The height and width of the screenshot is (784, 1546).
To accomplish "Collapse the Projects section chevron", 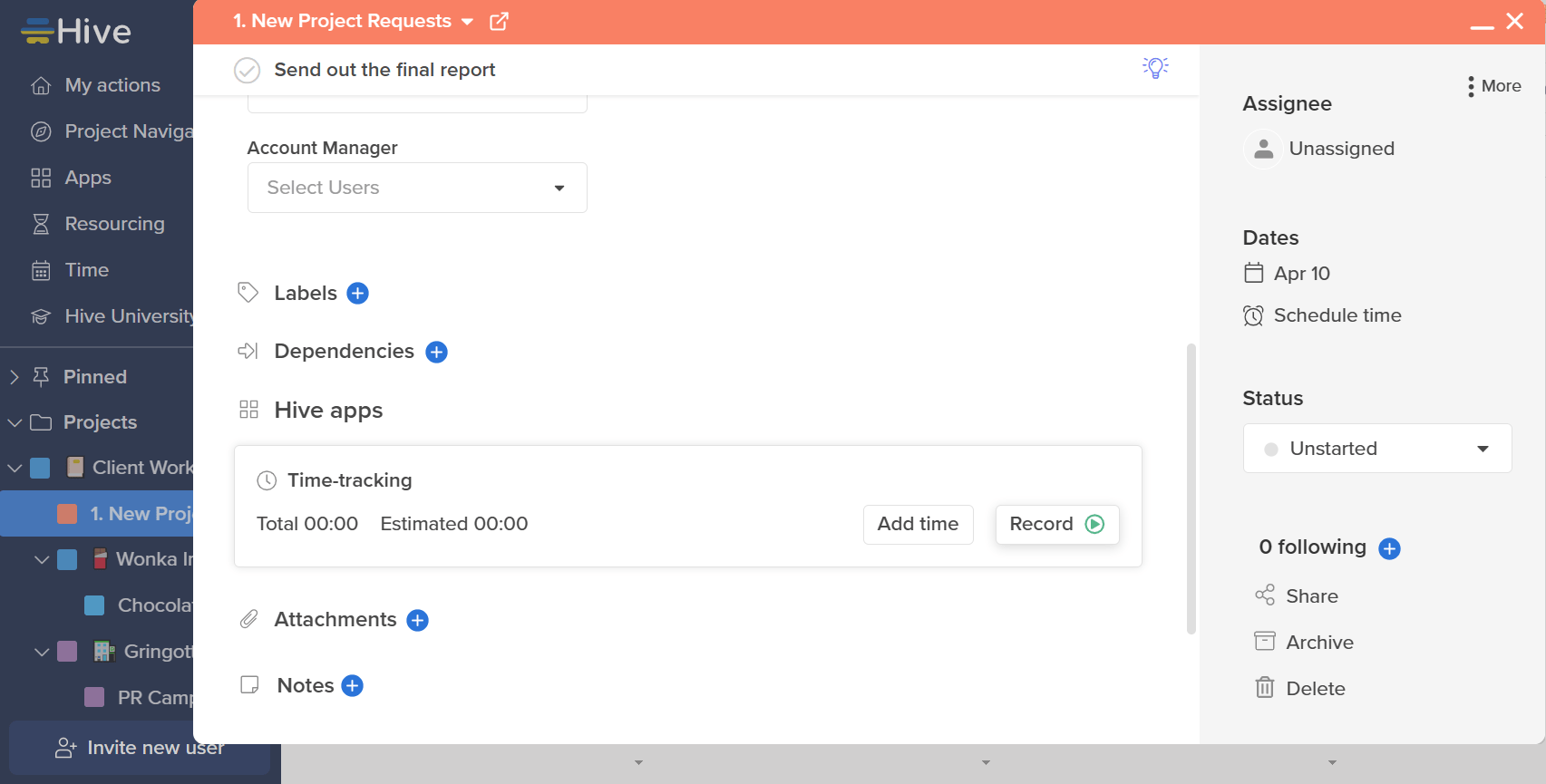I will point(15,422).
